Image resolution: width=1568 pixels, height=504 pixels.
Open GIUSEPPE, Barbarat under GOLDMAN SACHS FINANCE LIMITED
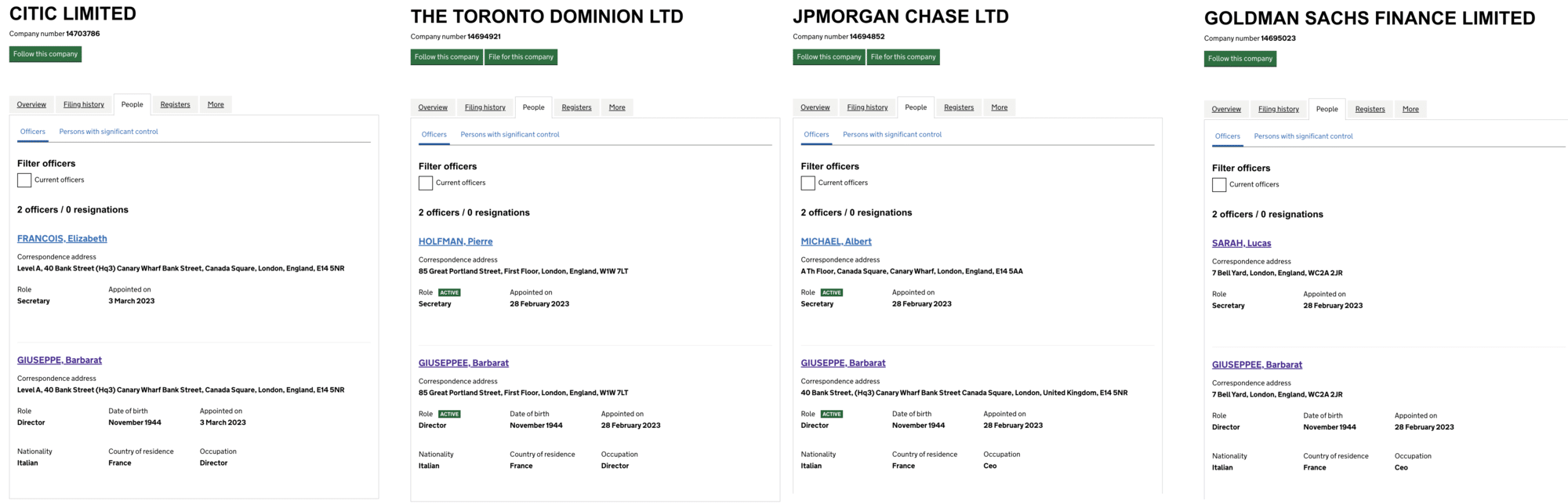click(1257, 364)
